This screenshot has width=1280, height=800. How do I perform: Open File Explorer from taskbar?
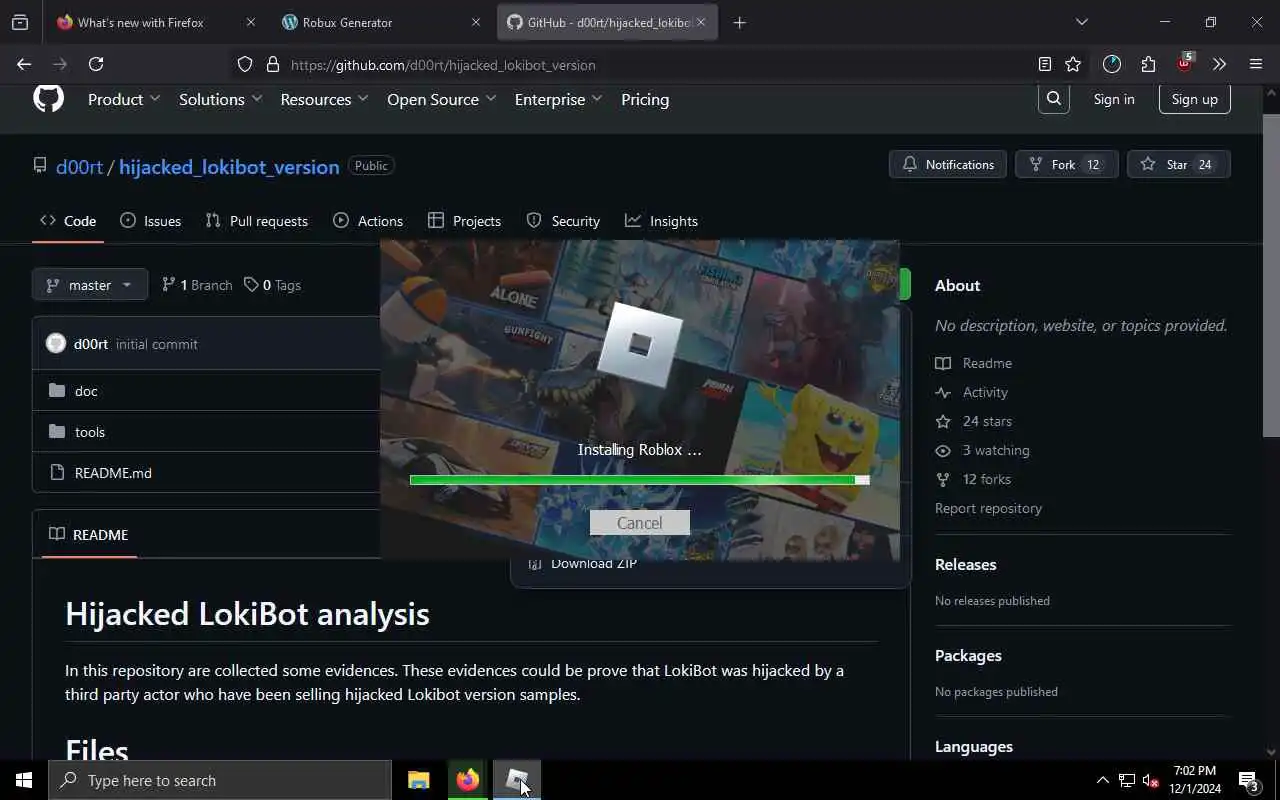(419, 780)
